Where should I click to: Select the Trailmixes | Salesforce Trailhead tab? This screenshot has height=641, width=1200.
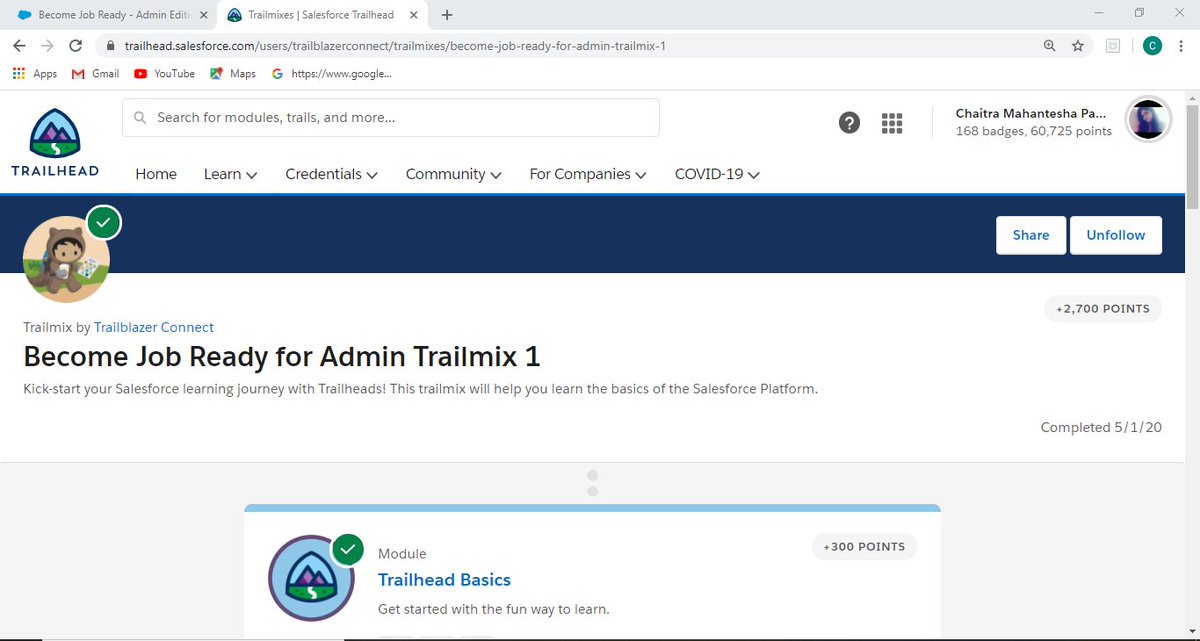point(320,15)
